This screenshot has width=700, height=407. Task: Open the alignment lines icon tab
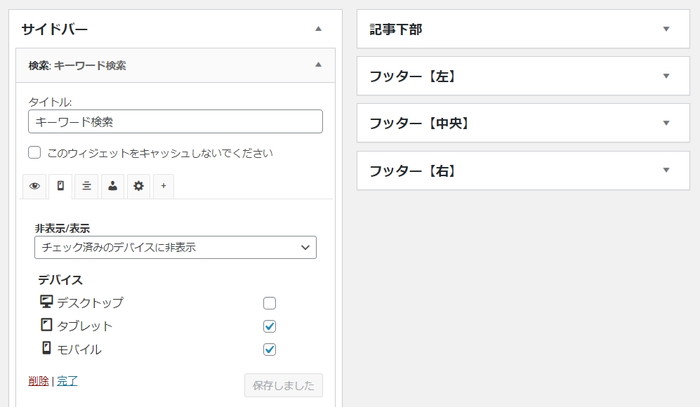(87, 186)
